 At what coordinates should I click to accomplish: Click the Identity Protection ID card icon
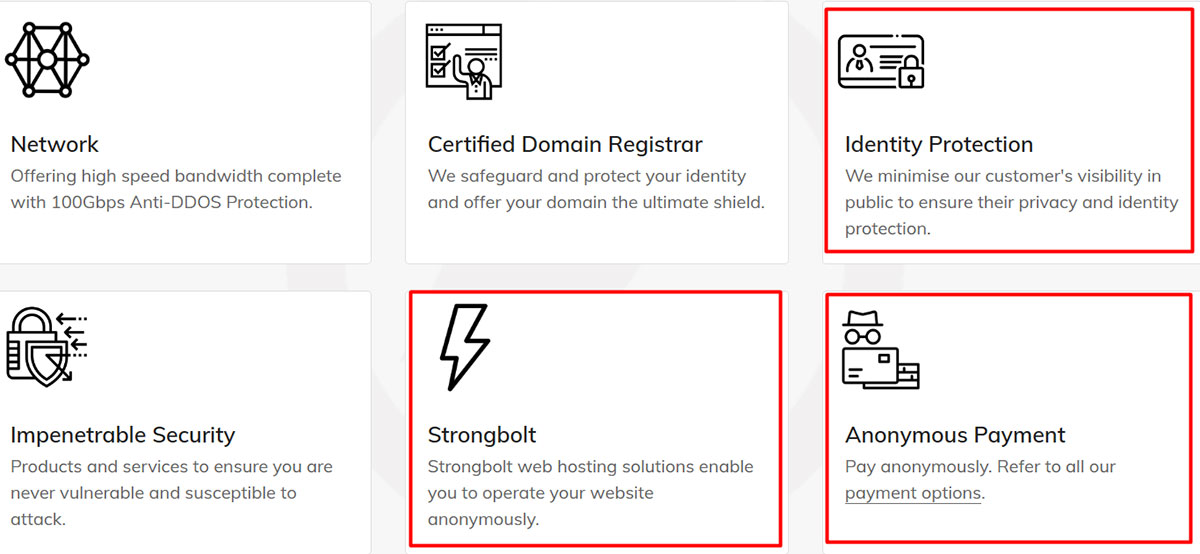point(881,62)
